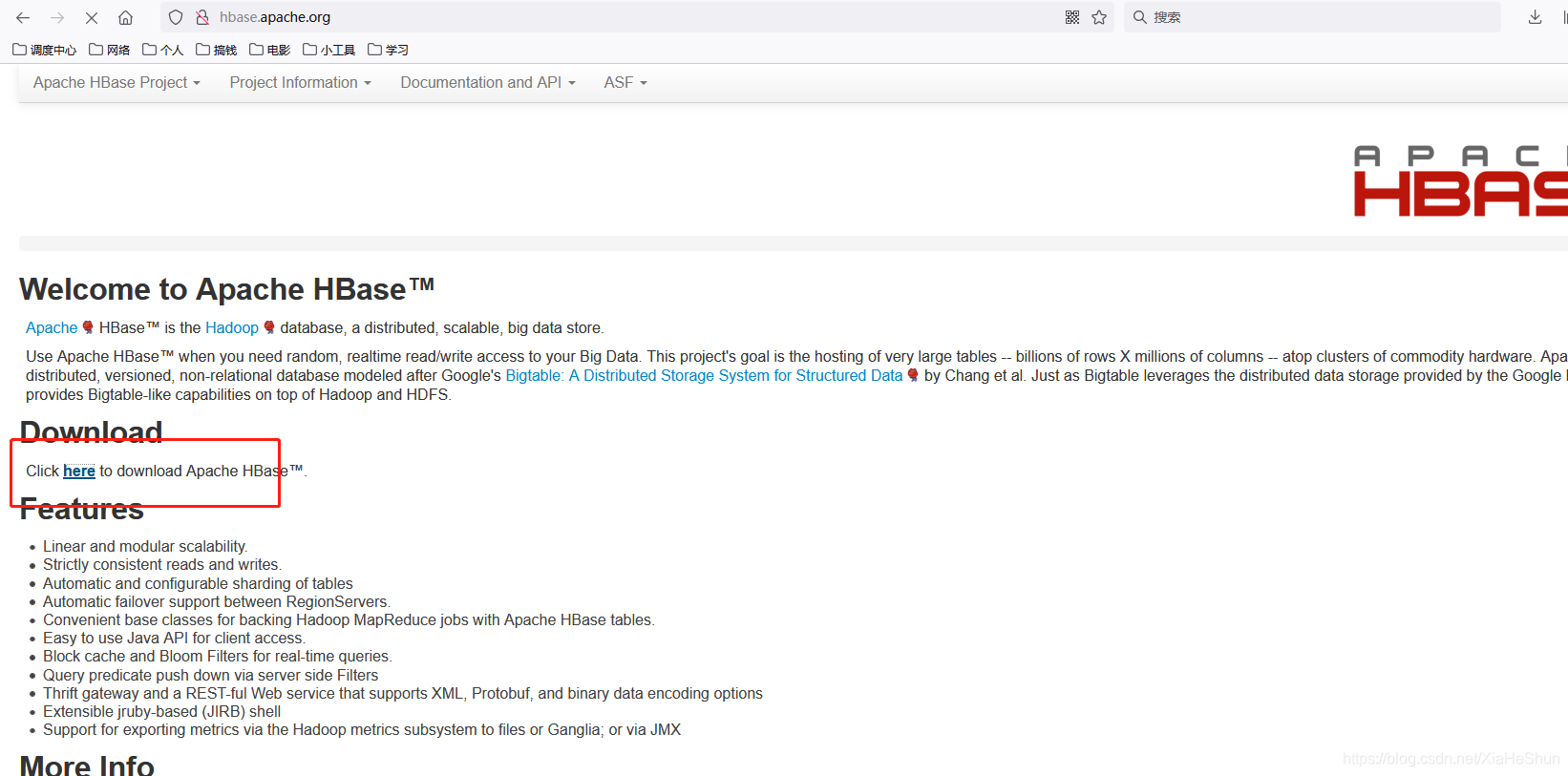Open the 电影 bookmark folder
Image resolution: width=1568 pixels, height=776 pixels.
pyautogui.click(x=269, y=50)
